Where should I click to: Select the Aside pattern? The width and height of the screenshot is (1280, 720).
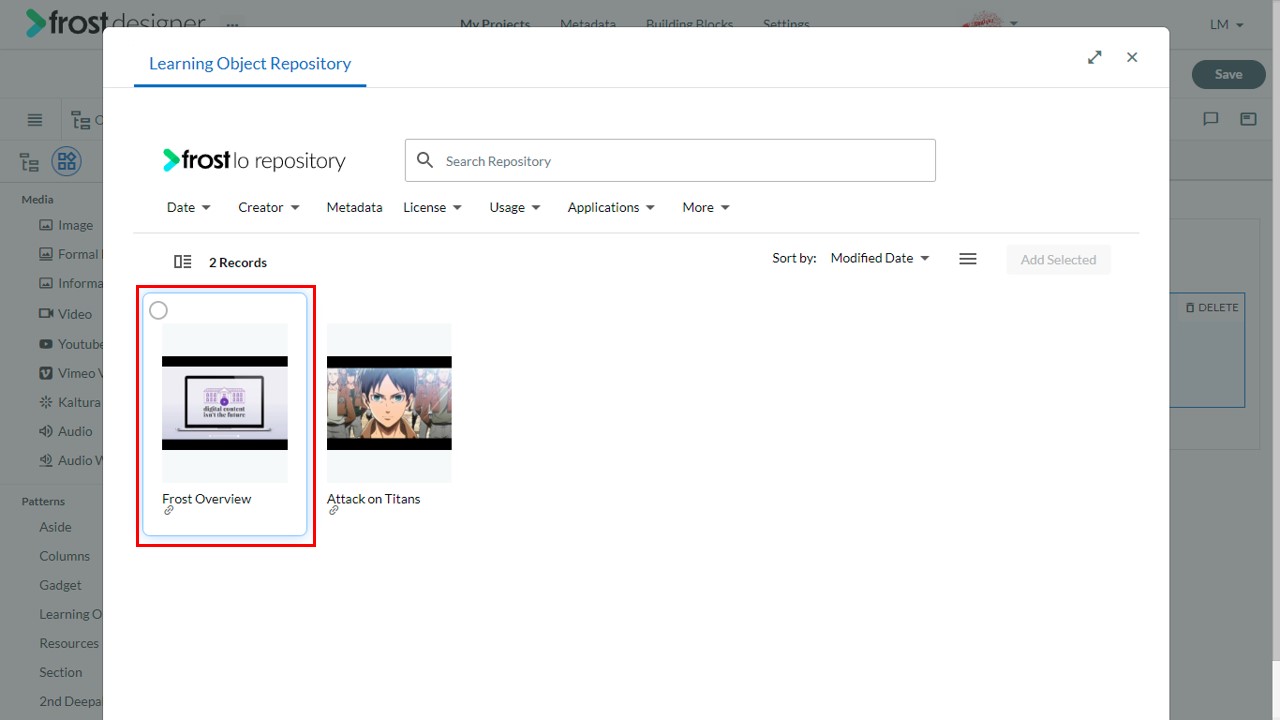55,527
